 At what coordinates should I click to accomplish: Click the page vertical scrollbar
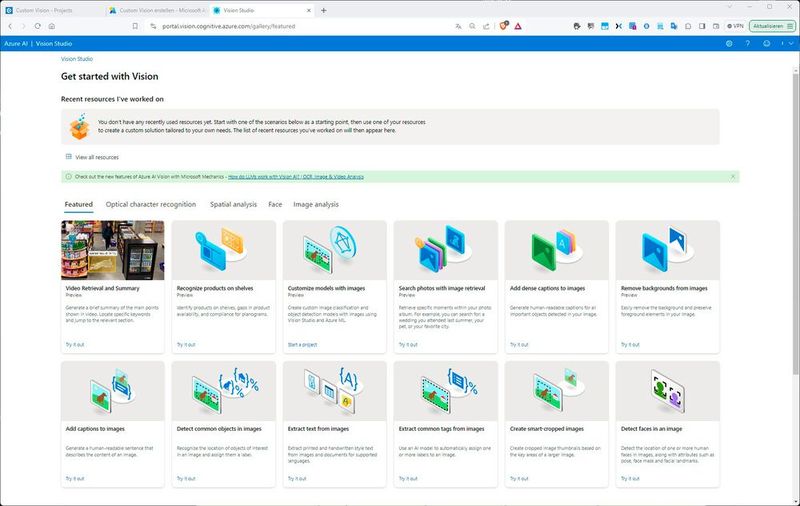pos(795,224)
